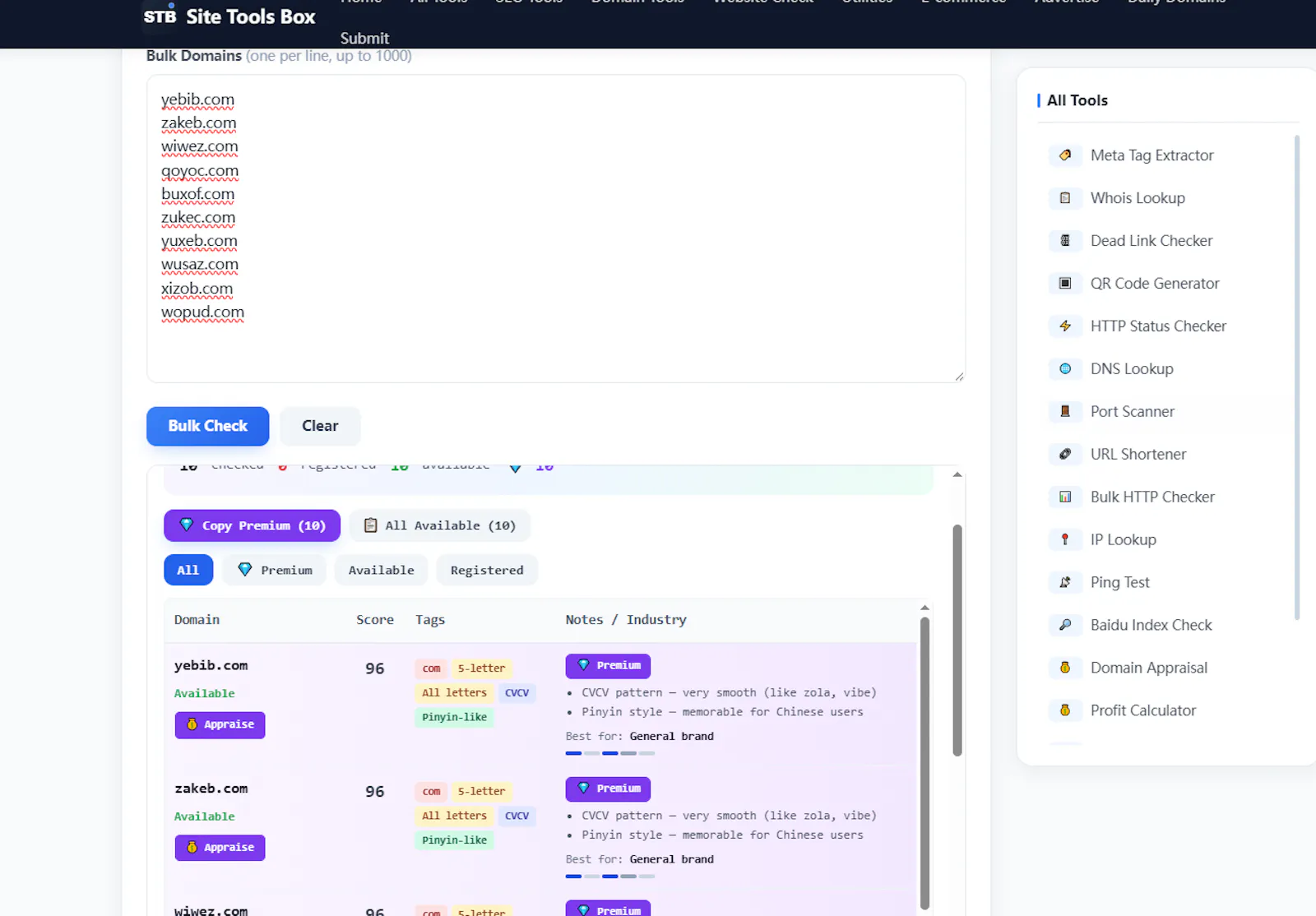
Task: Appraise the zakeb.com domain
Action: (220, 848)
